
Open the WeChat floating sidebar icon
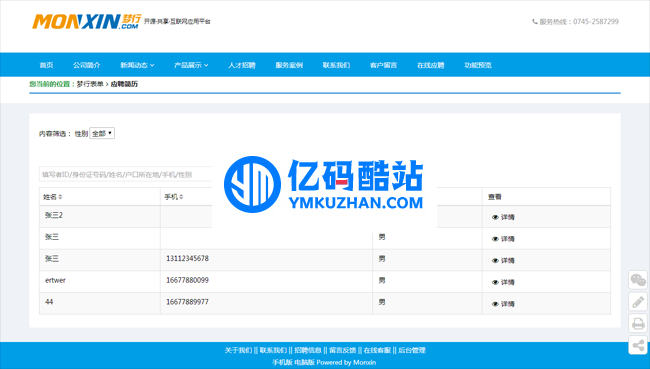point(638,280)
